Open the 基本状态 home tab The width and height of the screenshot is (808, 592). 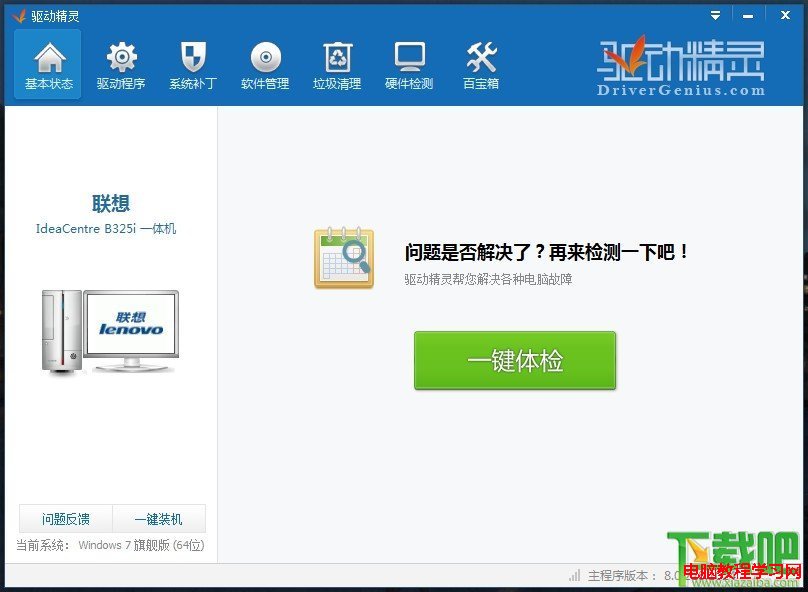tap(48, 64)
